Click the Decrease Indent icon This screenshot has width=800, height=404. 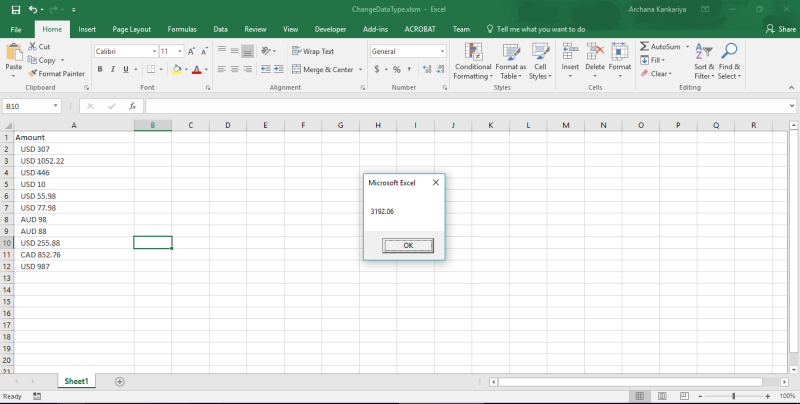(265, 69)
